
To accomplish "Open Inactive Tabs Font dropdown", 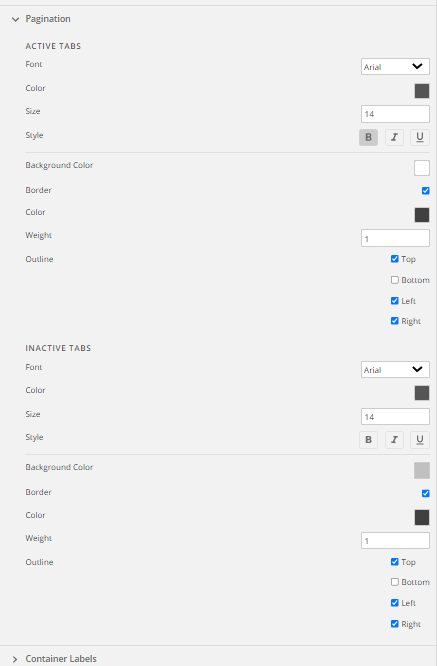I will pos(395,370).
